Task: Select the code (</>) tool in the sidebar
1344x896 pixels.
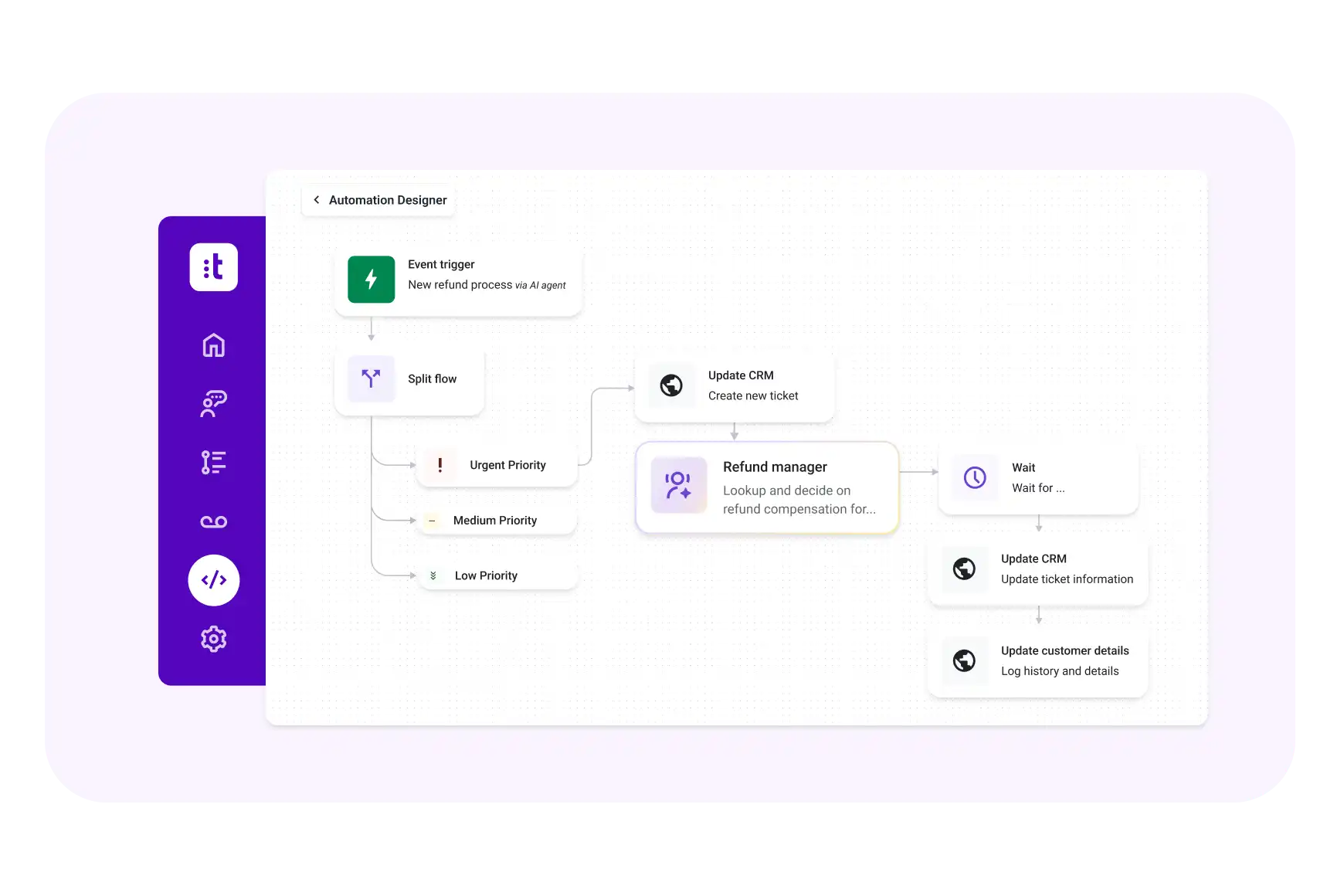Action: coord(213,580)
